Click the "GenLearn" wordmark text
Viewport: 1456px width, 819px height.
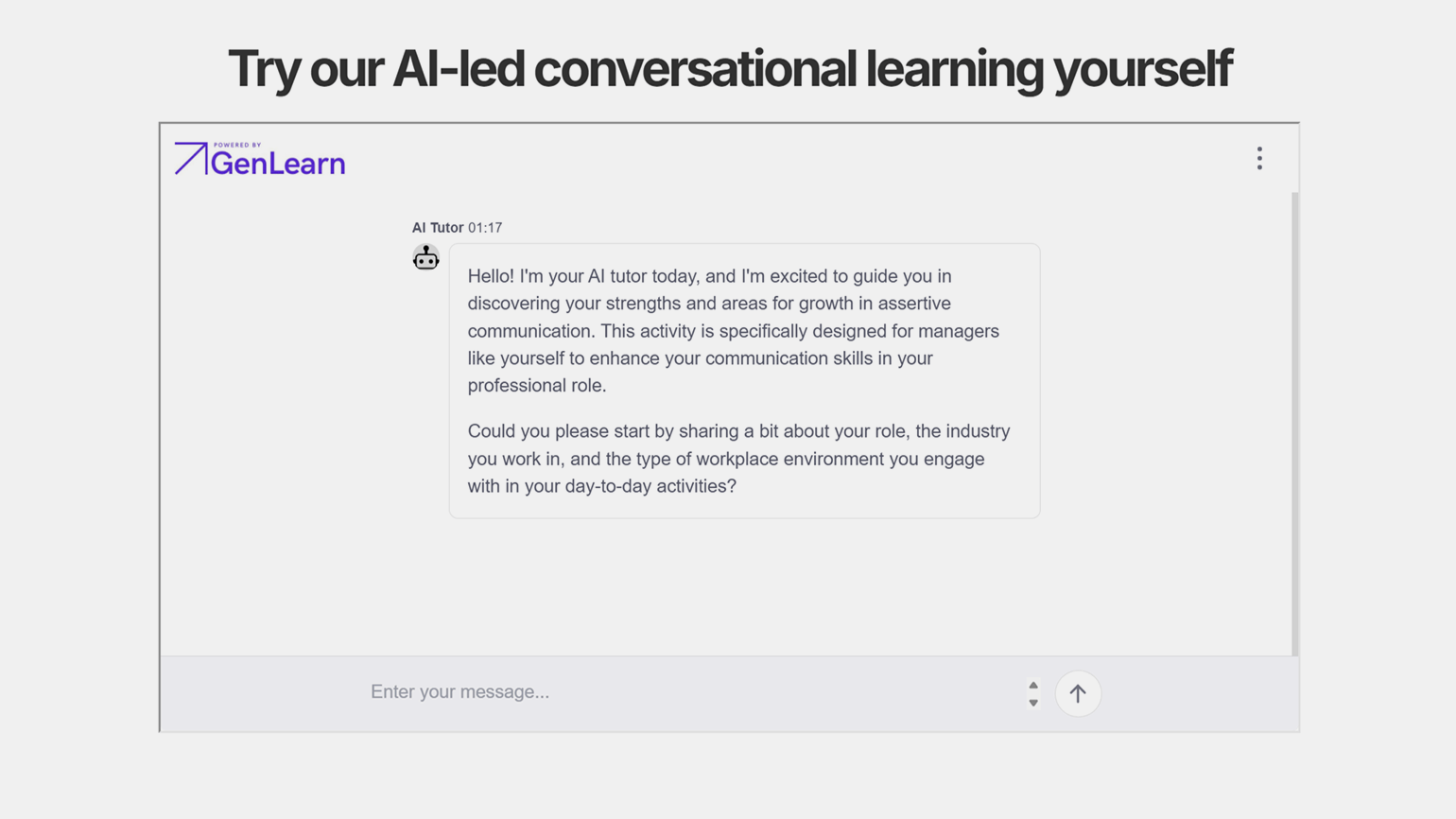tap(277, 164)
